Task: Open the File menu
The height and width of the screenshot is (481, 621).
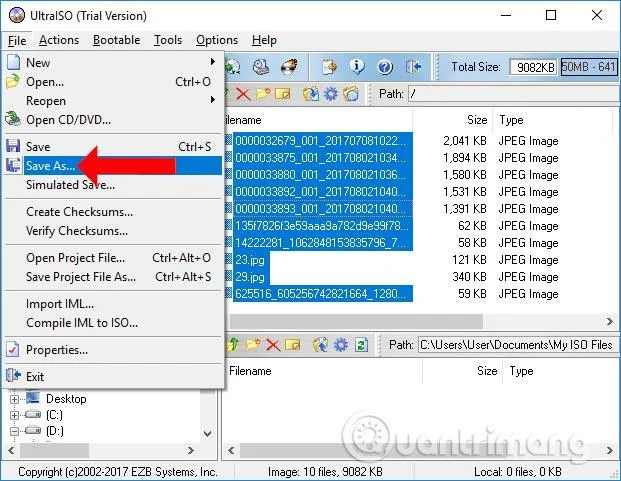Action: [17, 40]
